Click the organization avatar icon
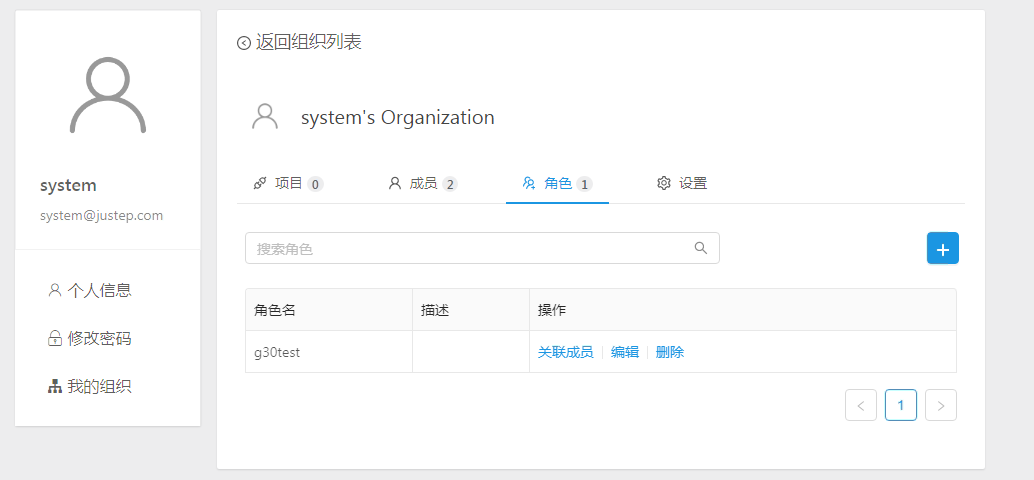Image resolution: width=1034 pixels, height=480 pixels. coord(264,116)
